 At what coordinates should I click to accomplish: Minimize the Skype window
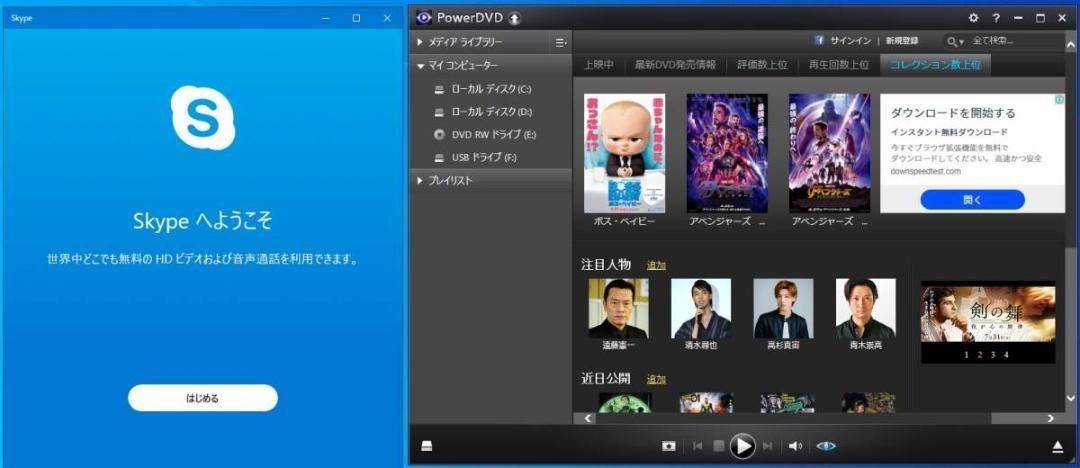[x=326, y=19]
